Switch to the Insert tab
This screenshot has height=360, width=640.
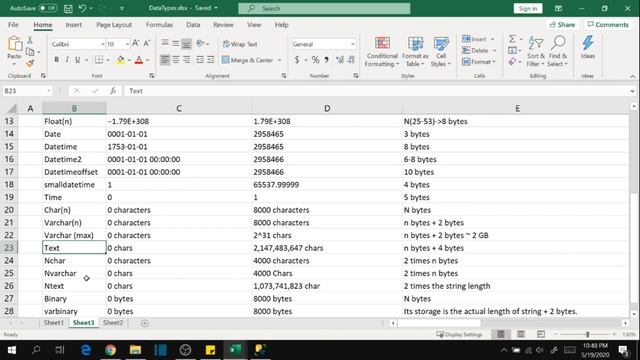tap(73, 25)
